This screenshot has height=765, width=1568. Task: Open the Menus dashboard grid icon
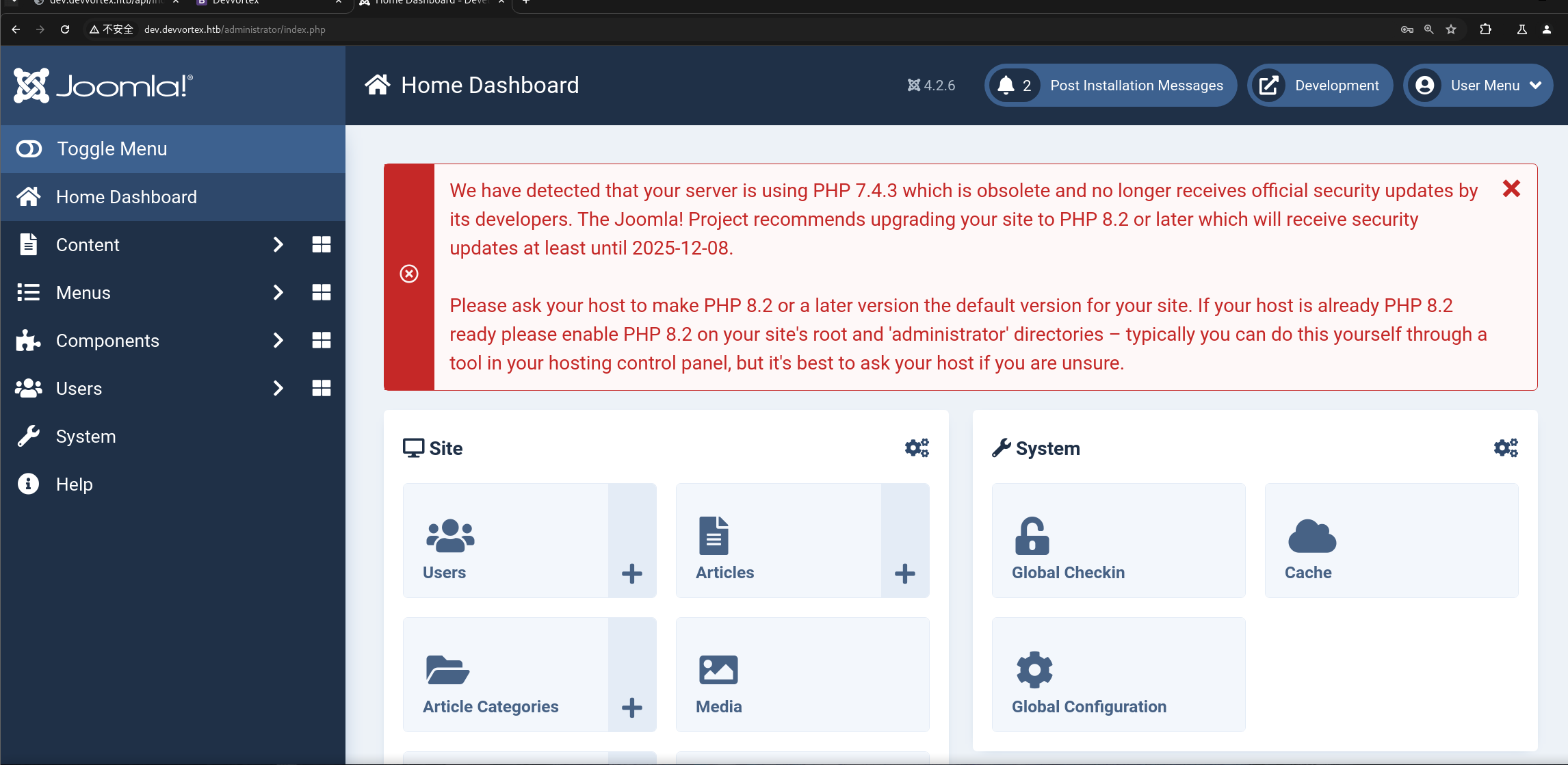[x=321, y=293]
